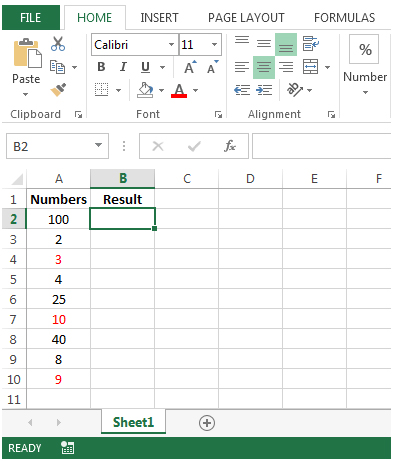Click the Decrease Indent icon
This screenshot has height=461, width=393.
coord(242,90)
